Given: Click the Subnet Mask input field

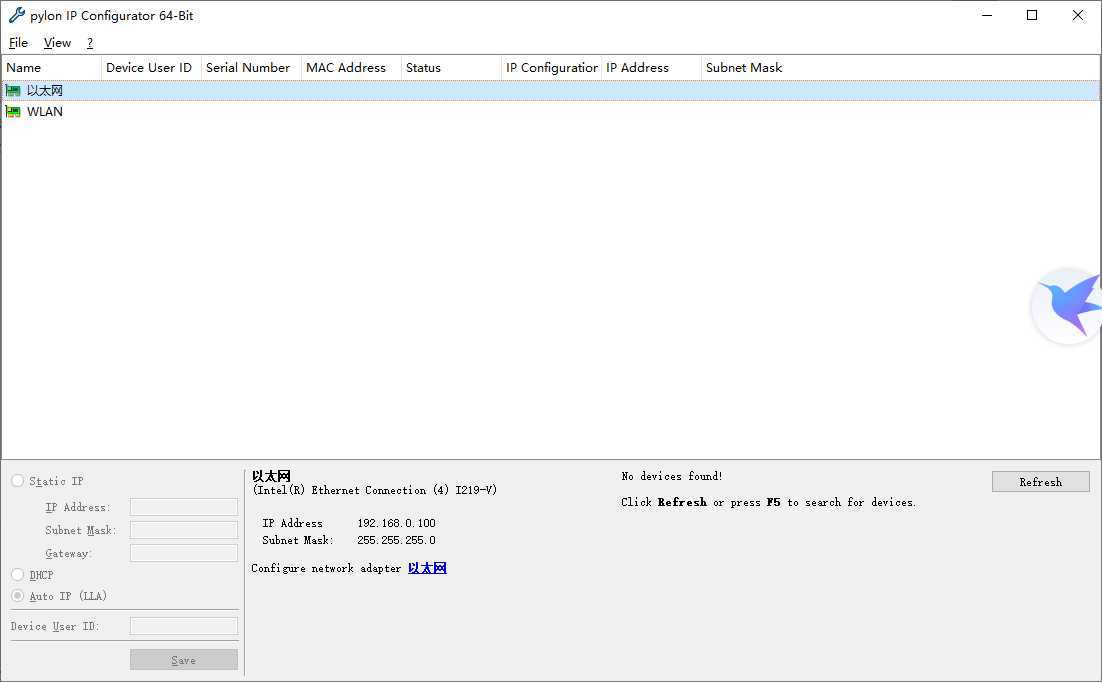Looking at the screenshot, I should 184,530.
